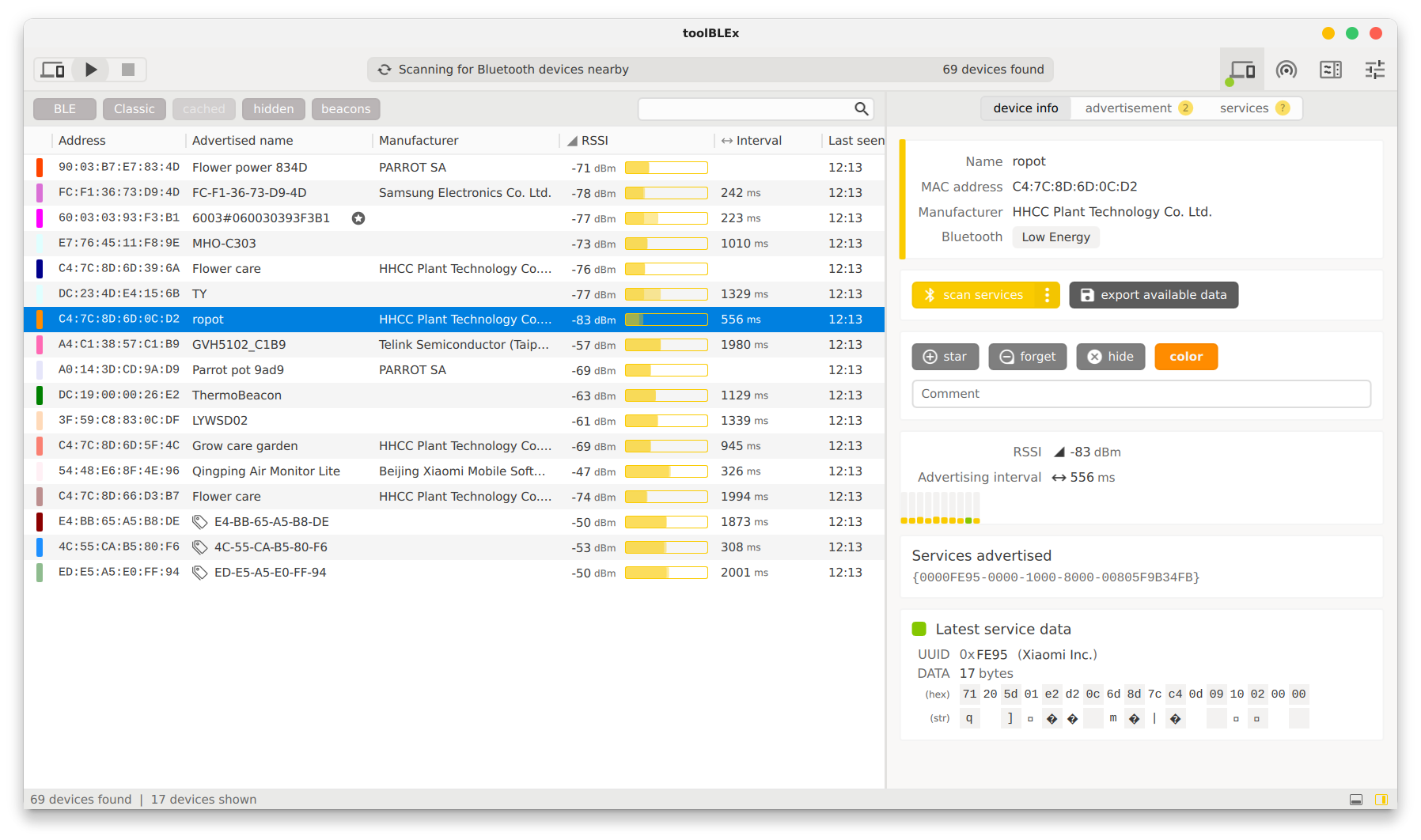Toggle the BLE filter
The height and width of the screenshot is (840, 1421).
pos(65,109)
